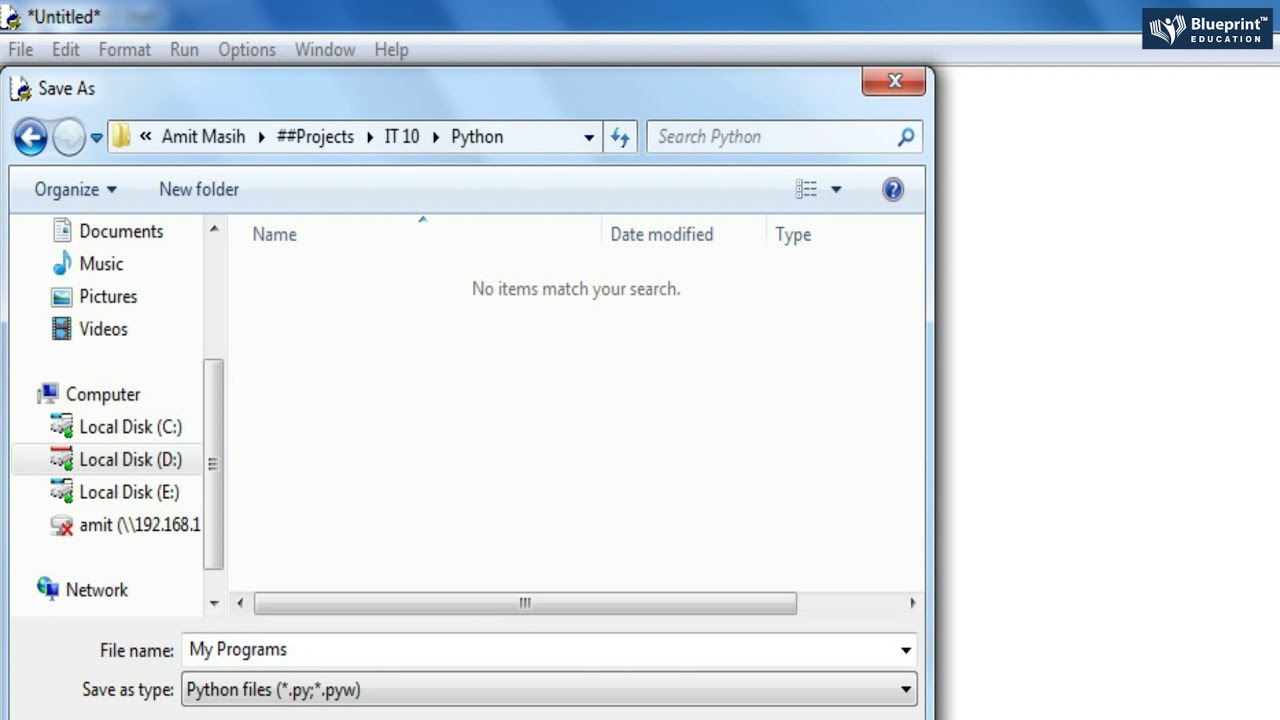This screenshot has width=1280, height=720.
Task: Sort by the Date modified column
Action: click(x=662, y=234)
